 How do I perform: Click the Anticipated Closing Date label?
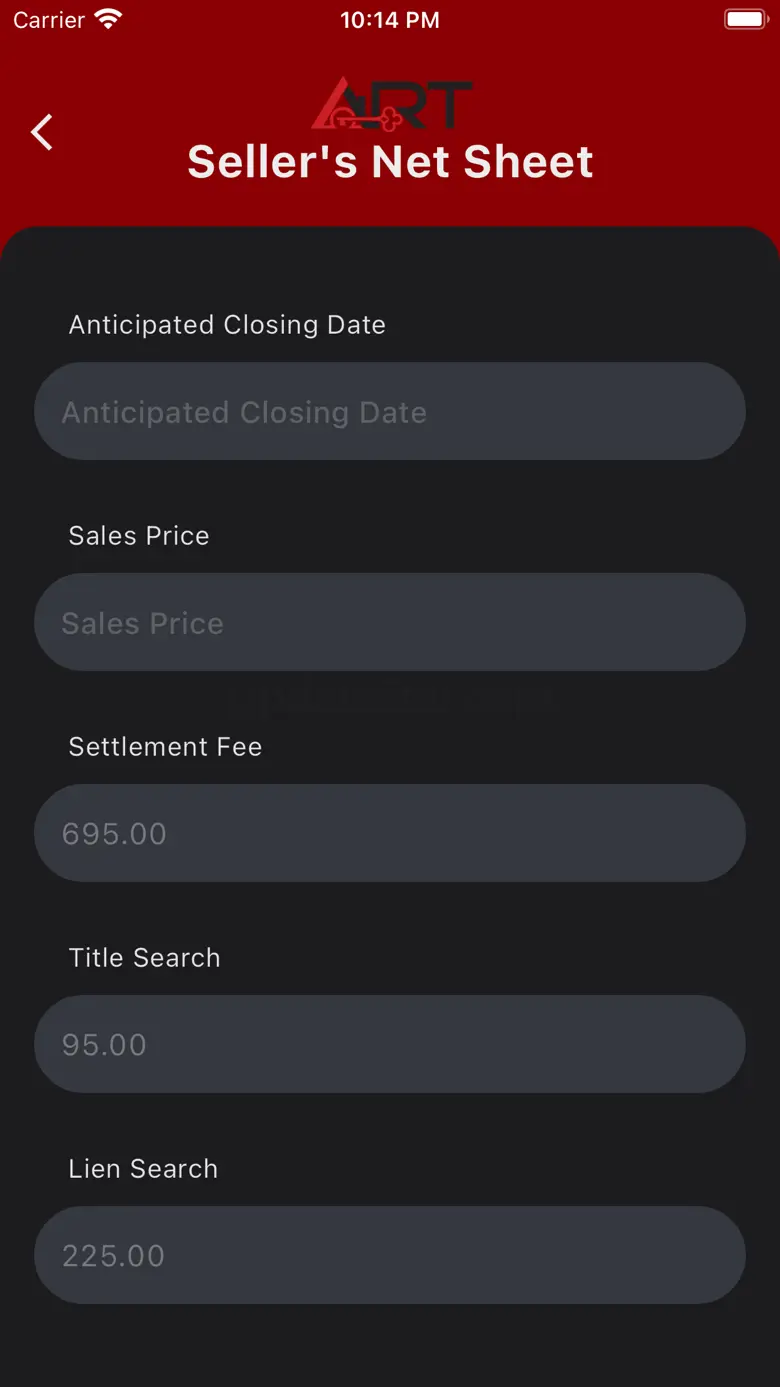point(227,325)
